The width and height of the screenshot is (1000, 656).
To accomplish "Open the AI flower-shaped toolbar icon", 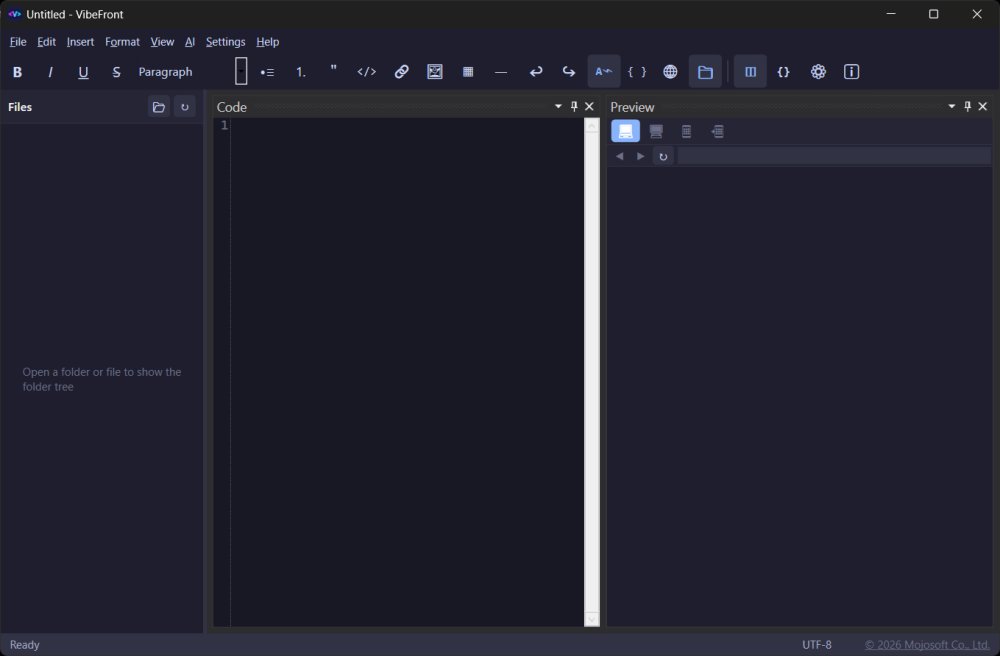I will 818,72.
